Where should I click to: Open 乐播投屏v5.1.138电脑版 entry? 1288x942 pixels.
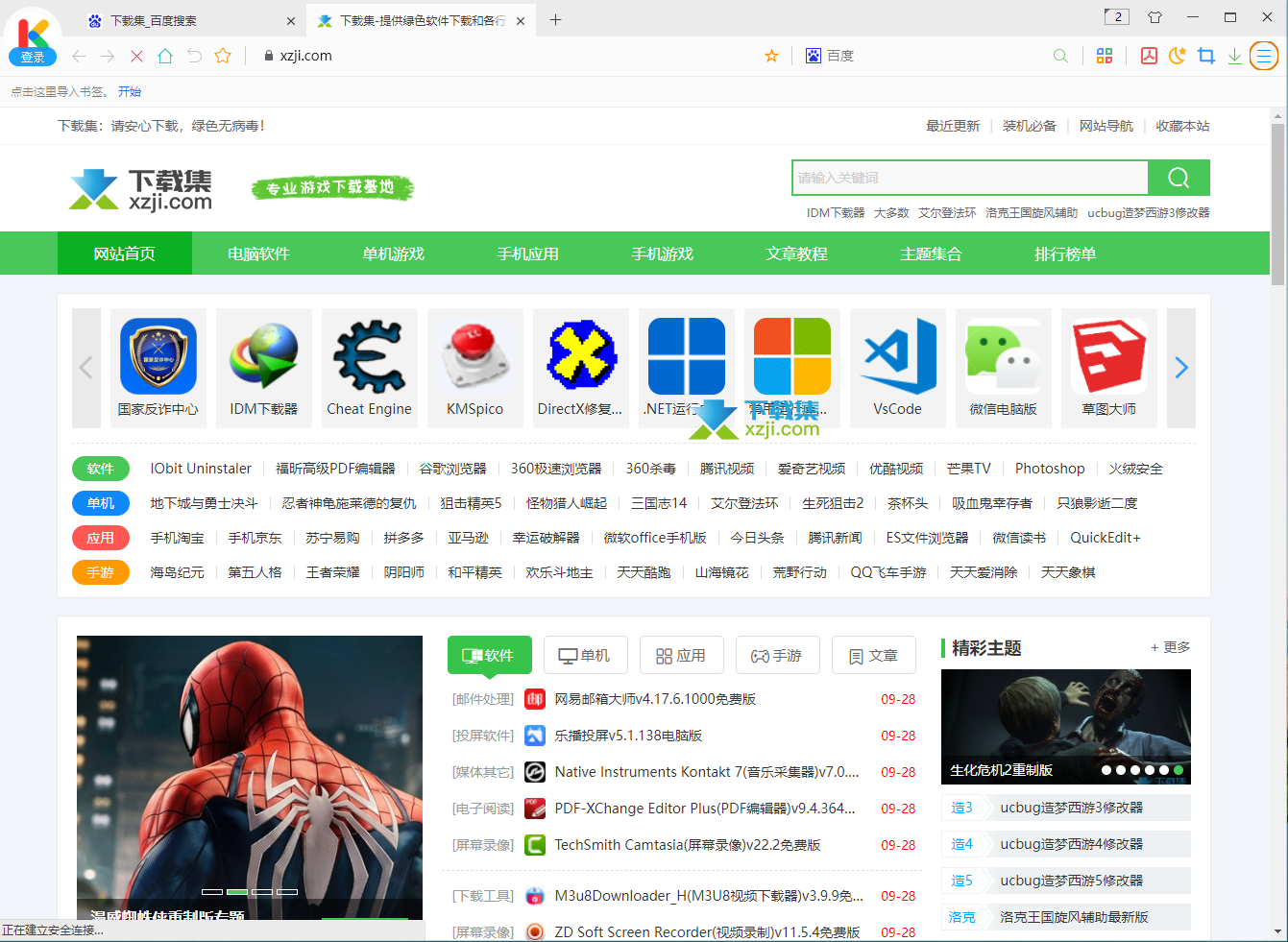coord(628,736)
